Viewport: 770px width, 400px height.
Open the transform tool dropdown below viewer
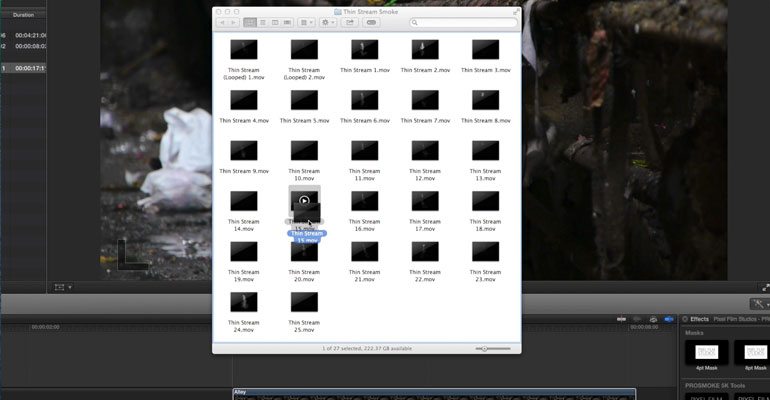click(x=63, y=287)
